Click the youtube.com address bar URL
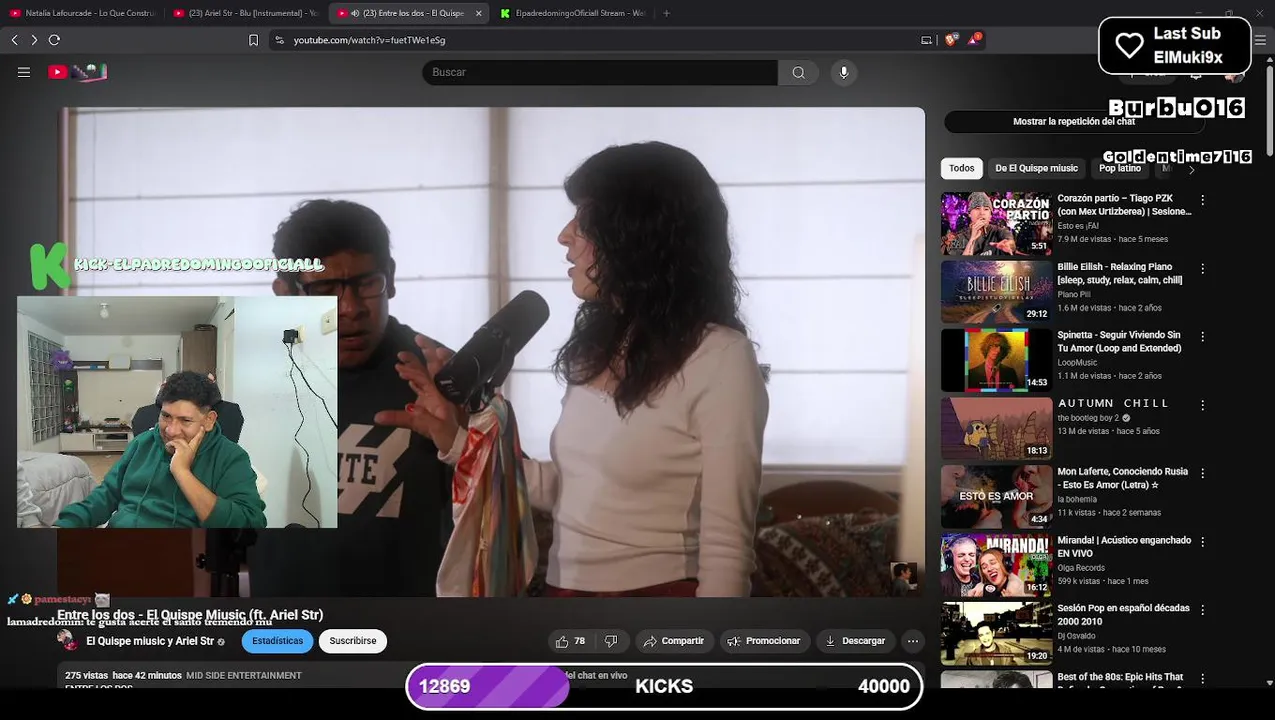1275x720 pixels. [x=369, y=40]
